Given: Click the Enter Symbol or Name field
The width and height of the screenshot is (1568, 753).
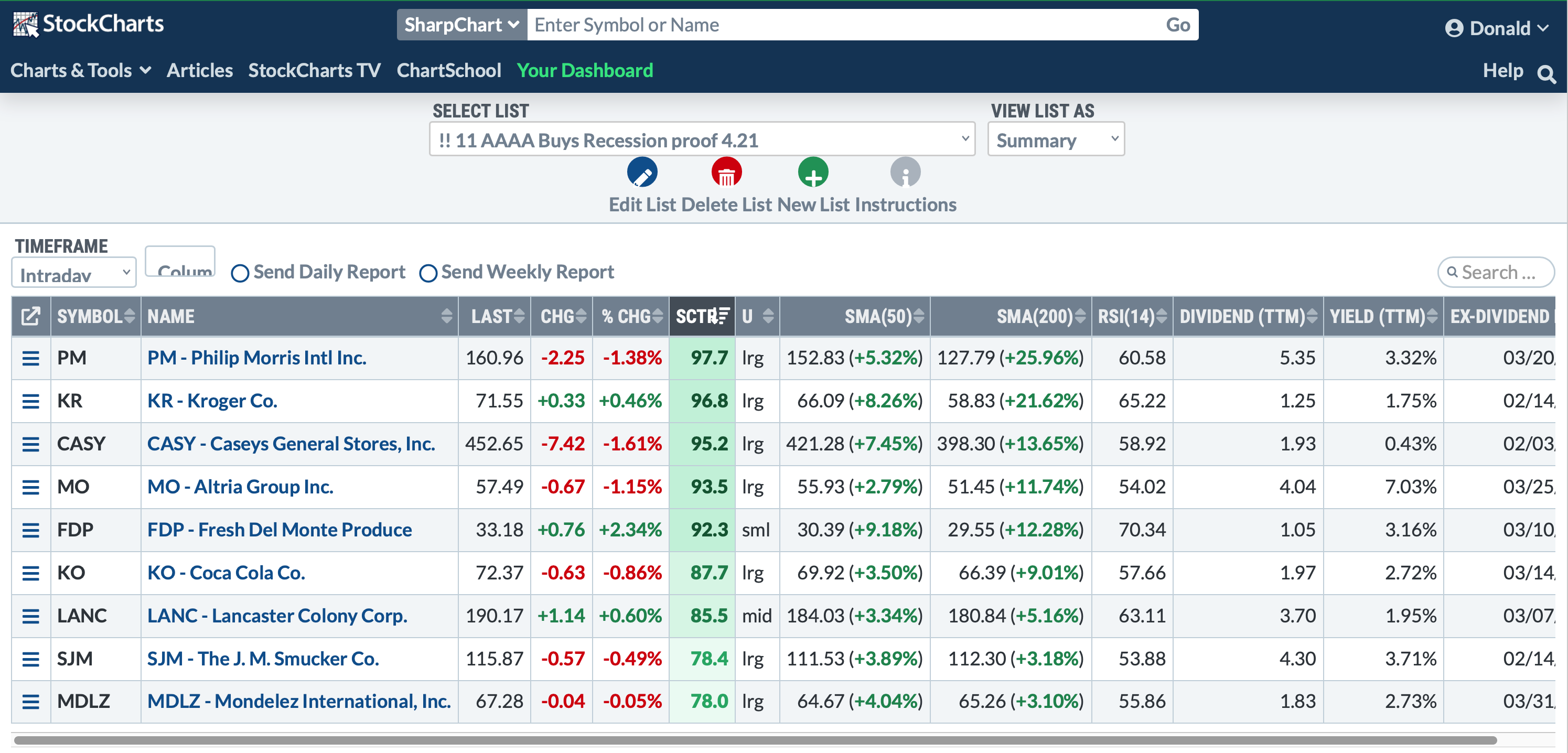Looking at the screenshot, I should 844,25.
